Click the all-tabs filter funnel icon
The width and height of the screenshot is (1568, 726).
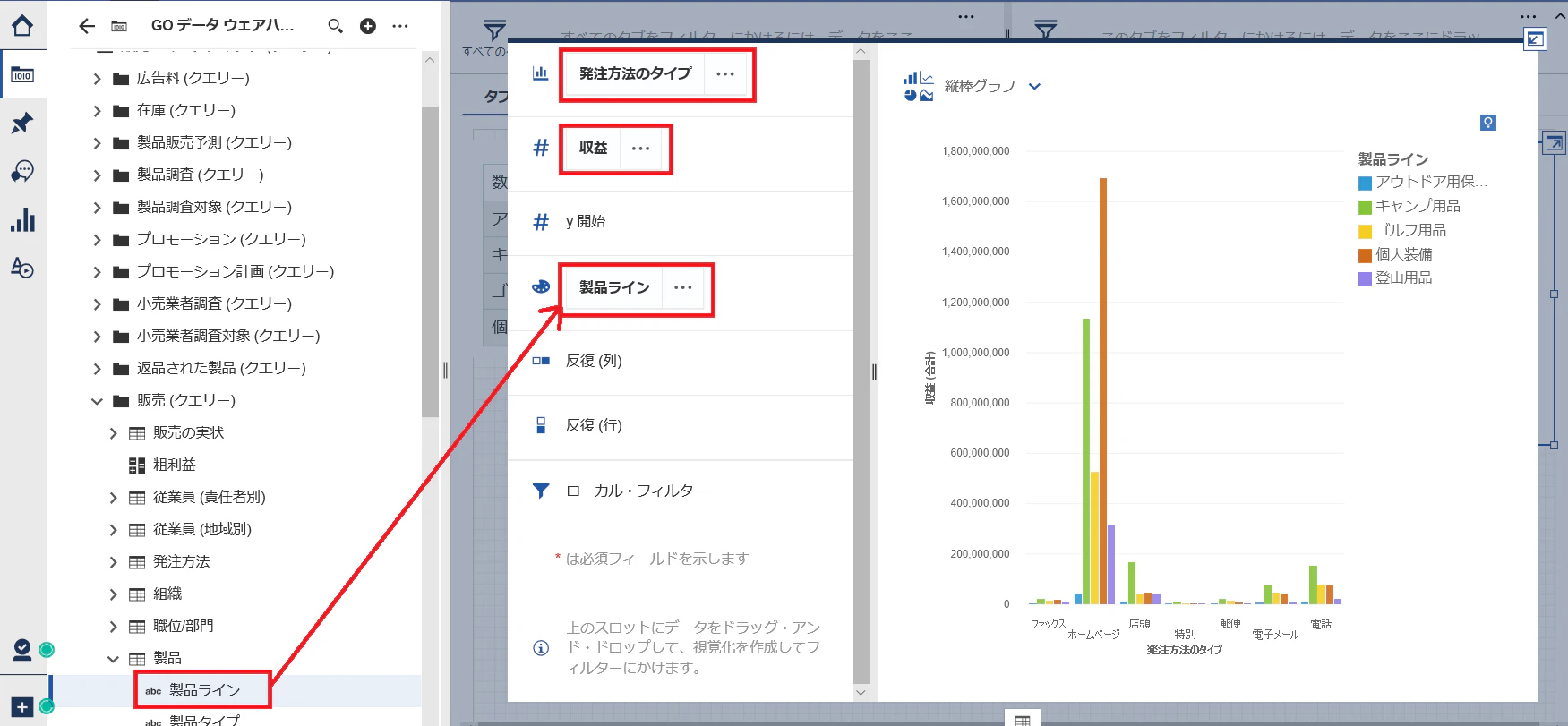494,30
